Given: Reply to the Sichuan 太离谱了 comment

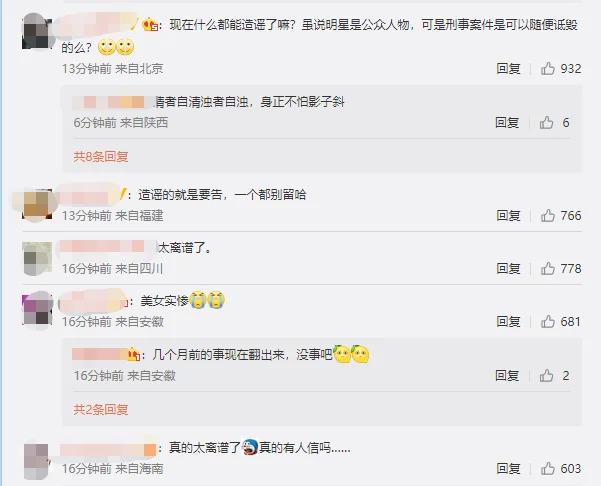Looking at the screenshot, I should (x=508, y=269).
